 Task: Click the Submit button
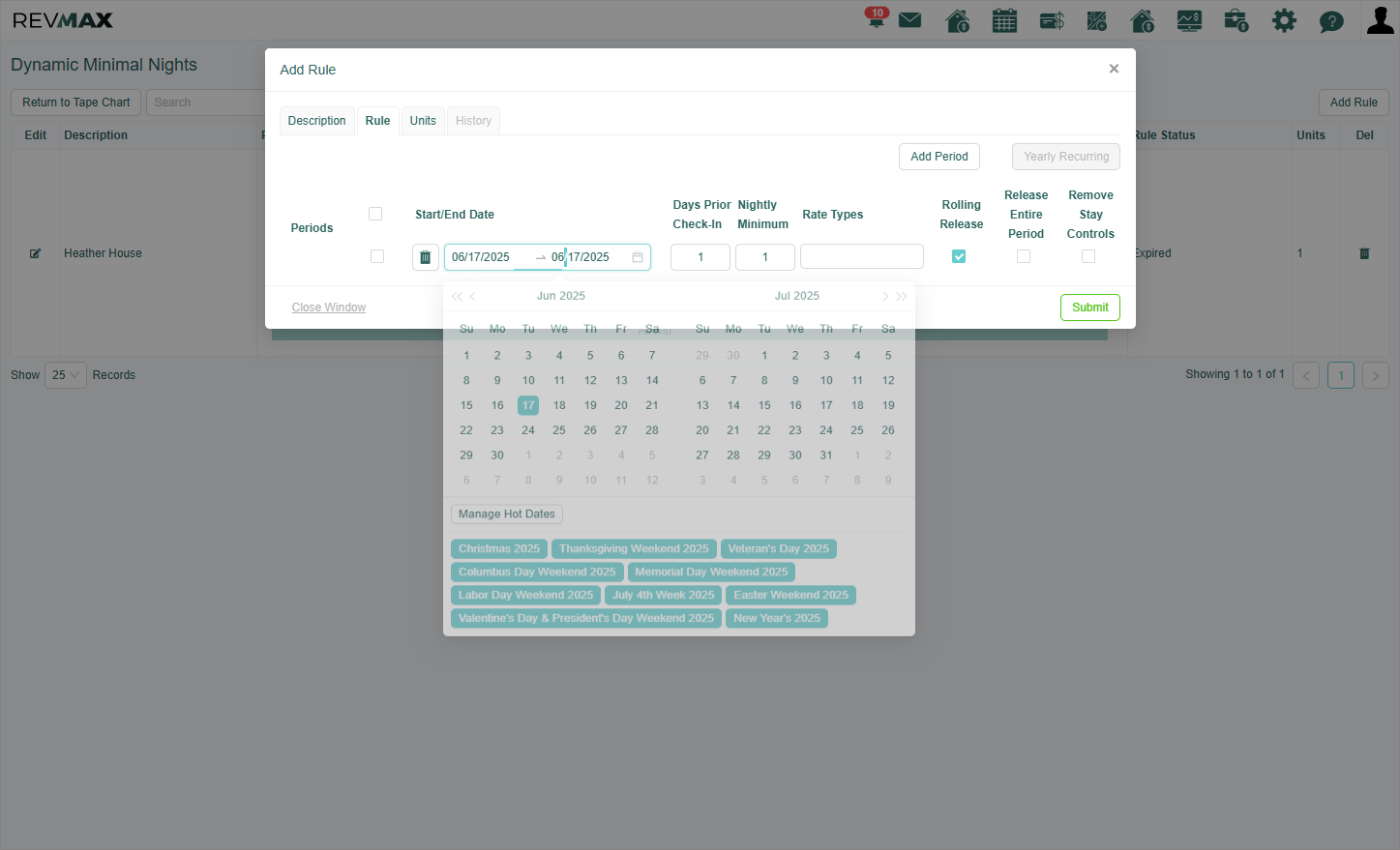pos(1090,308)
